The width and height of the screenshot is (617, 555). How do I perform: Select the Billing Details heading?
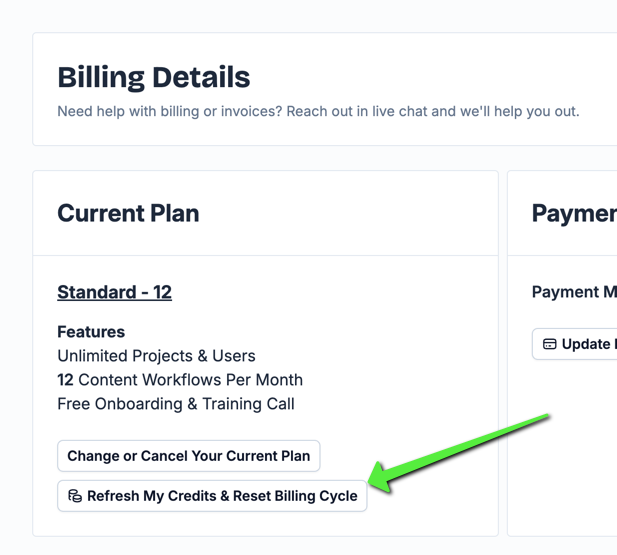(154, 77)
